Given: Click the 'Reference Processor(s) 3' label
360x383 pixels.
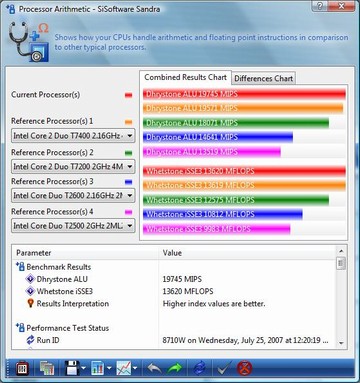Looking at the screenshot, I should [52, 182].
